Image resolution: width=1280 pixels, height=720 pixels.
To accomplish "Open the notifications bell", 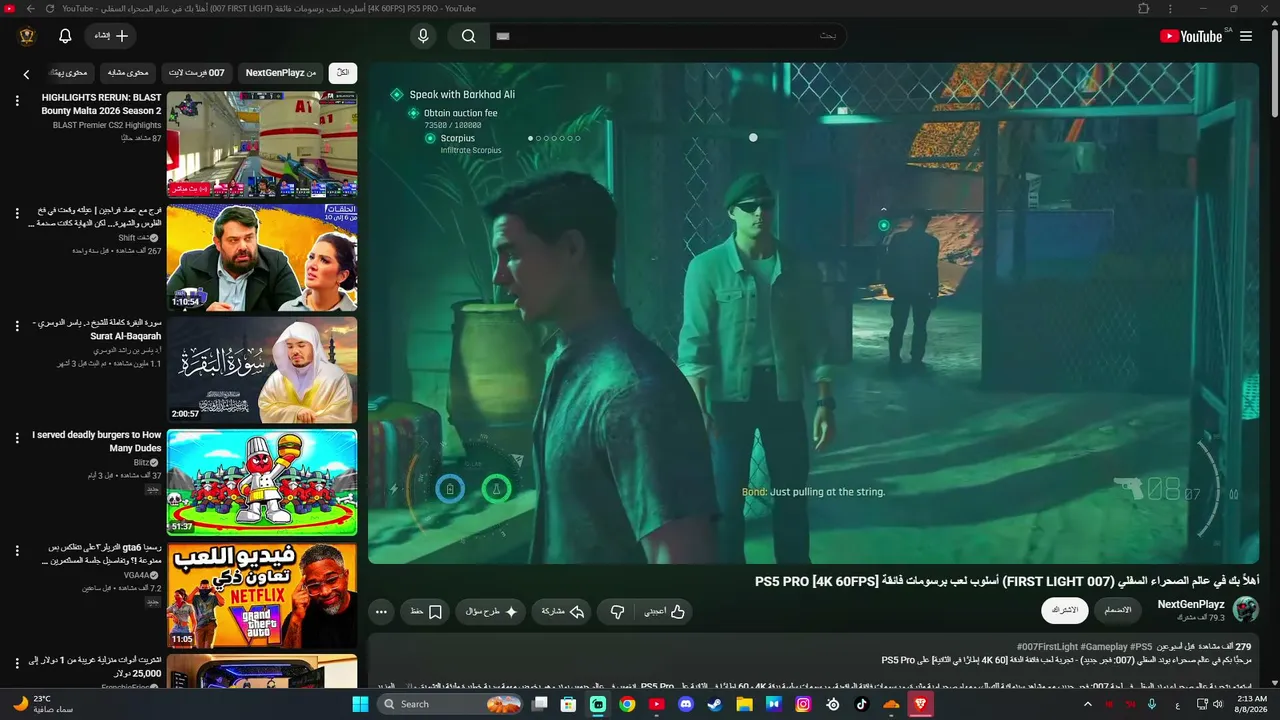I will [65, 36].
